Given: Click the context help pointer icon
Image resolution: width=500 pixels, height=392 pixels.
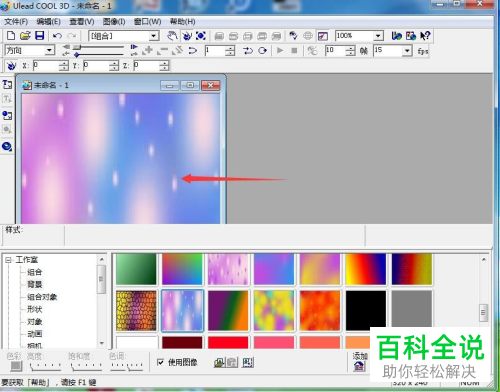Looking at the screenshot, I should (x=425, y=36).
